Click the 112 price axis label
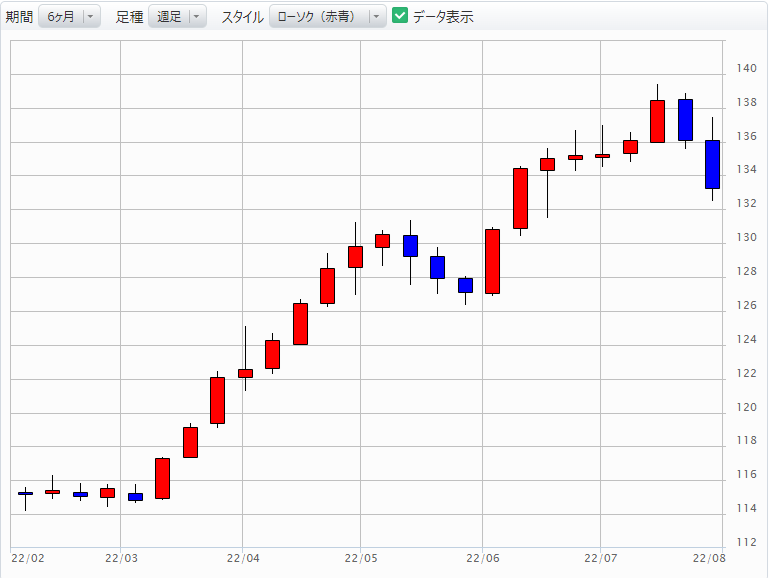Viewport: 769px width, 578px height. point(746,542)
